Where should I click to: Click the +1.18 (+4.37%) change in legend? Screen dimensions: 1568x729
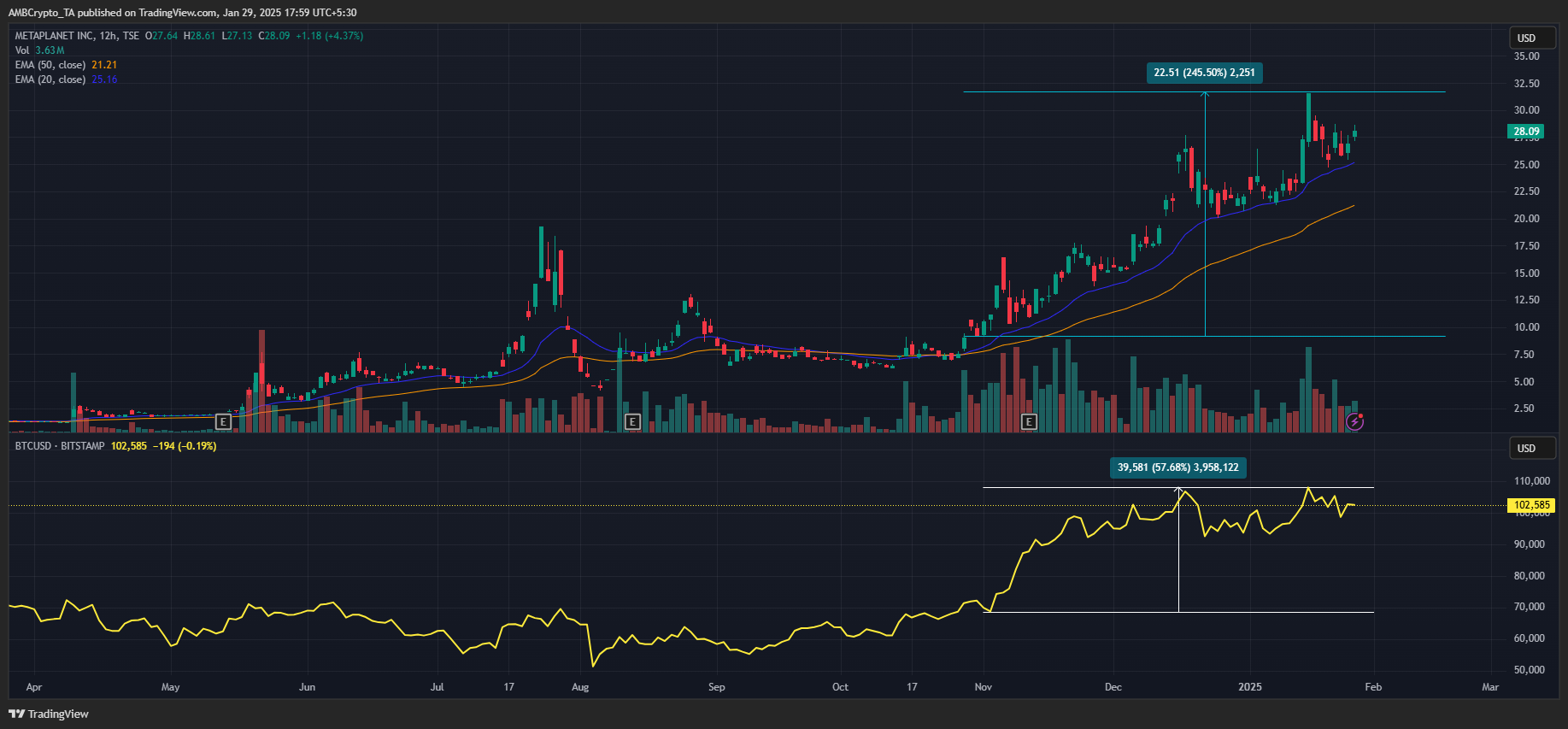pos(330,36)
